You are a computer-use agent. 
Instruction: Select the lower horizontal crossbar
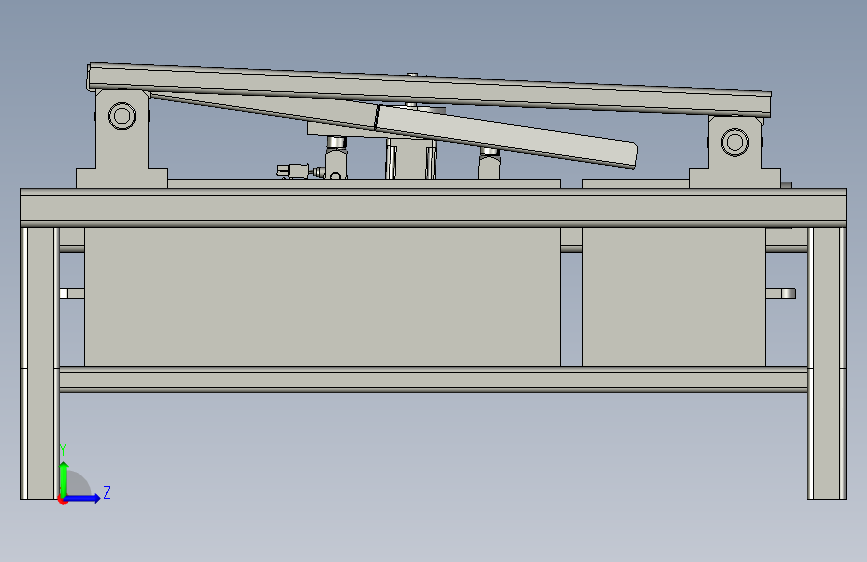pyautogui.click(x=434, y=379)
